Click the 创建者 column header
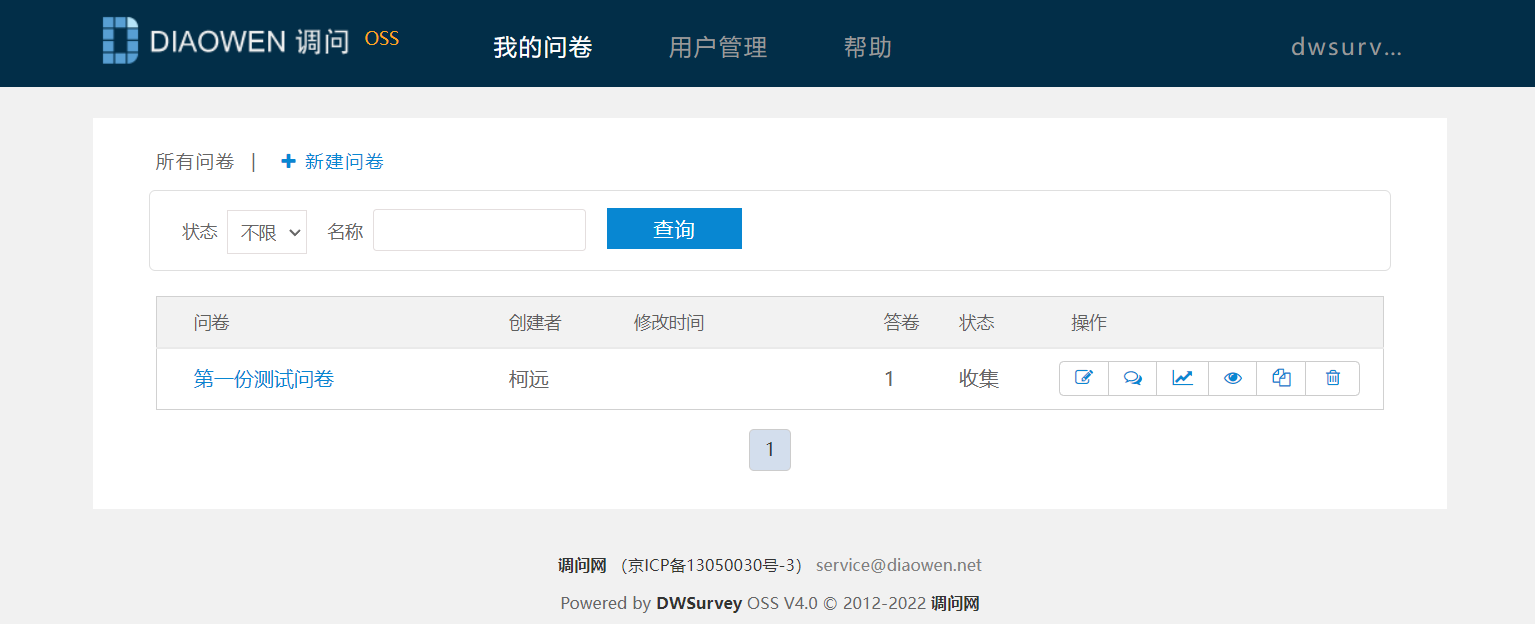1535x624 pixels. tap(535, 323)
